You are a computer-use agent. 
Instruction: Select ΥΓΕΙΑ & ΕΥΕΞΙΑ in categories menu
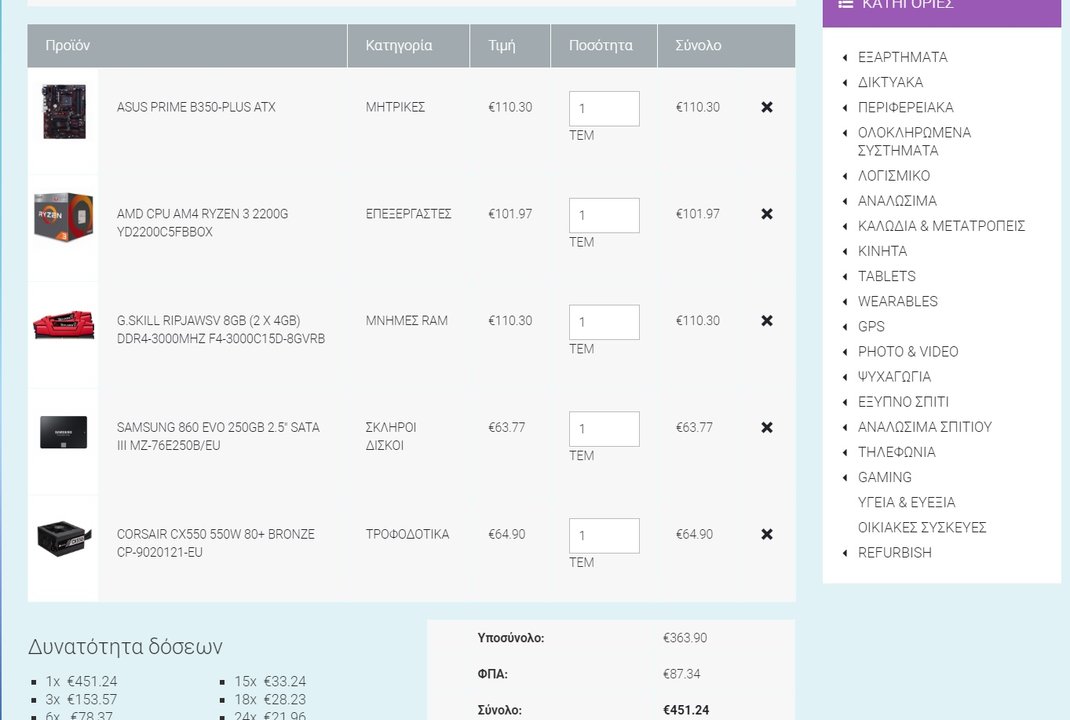[x=906, y=502]
